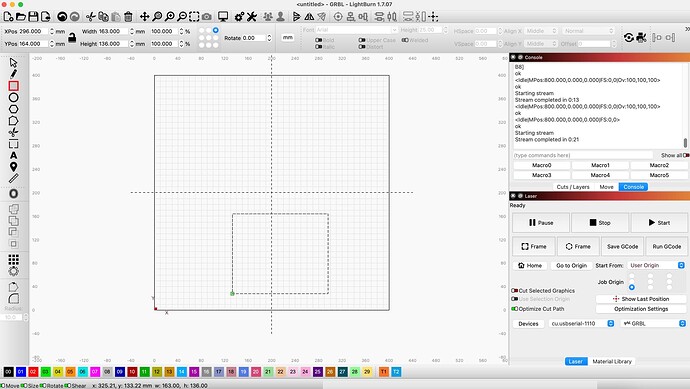This screenshot has height=389, width=690.
Task: Toggle aspect ratio lock padlock
Action: (72, 38)
